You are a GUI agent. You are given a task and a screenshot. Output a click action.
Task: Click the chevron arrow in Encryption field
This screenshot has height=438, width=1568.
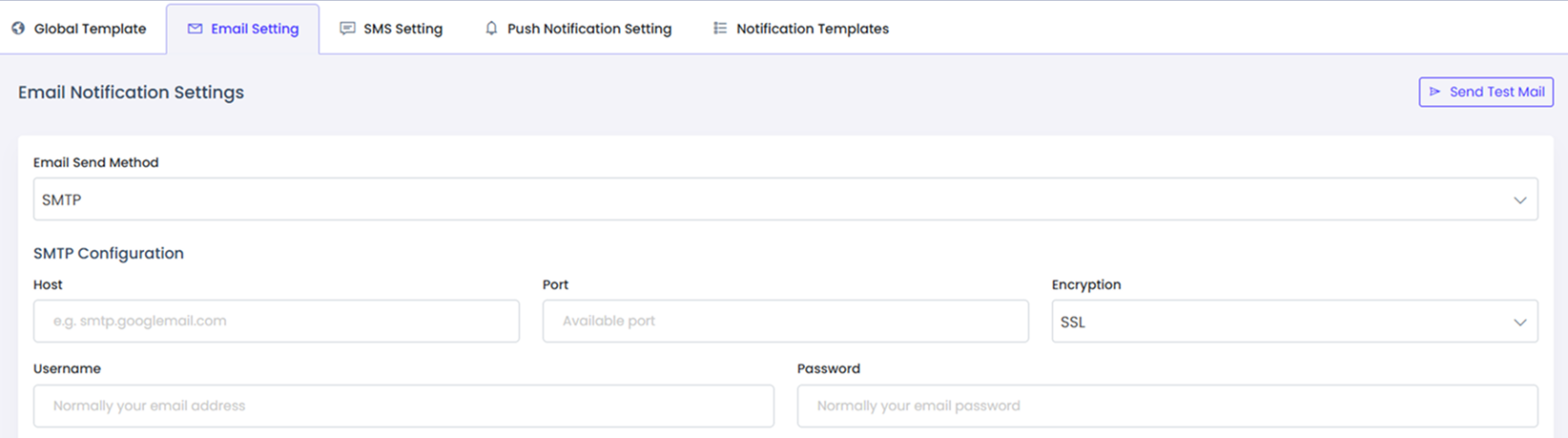tap(1519, 323)
